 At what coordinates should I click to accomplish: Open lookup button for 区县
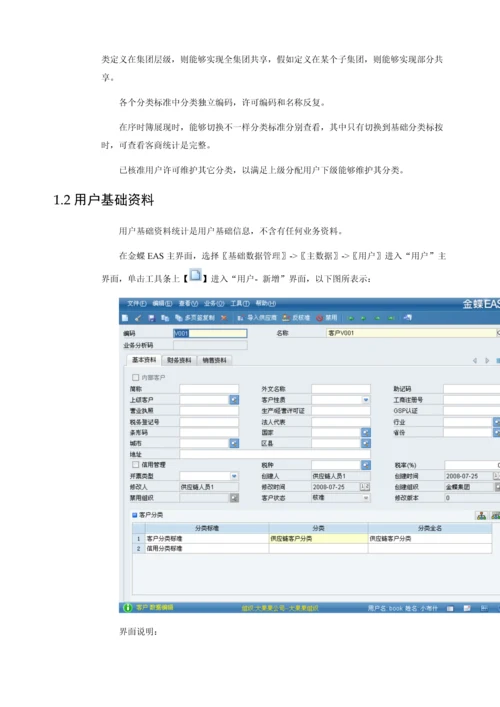[x=366, y=444]
